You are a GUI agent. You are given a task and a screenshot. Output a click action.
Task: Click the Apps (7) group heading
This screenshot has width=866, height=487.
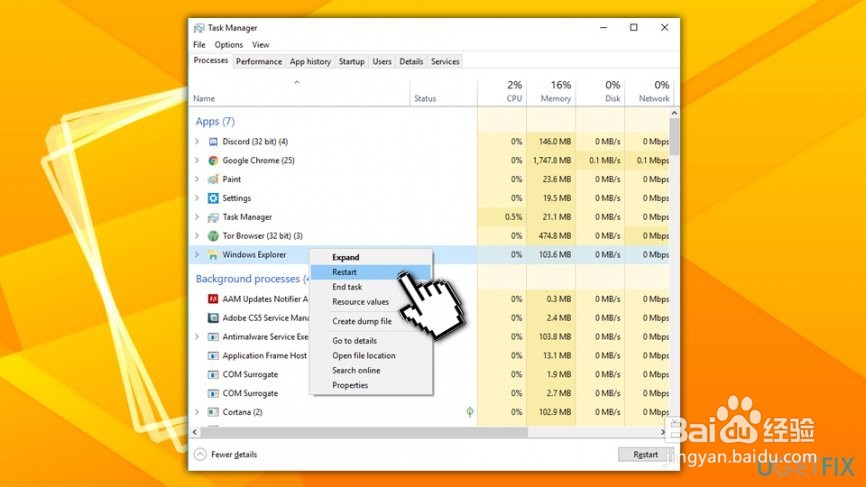(215, 121)
